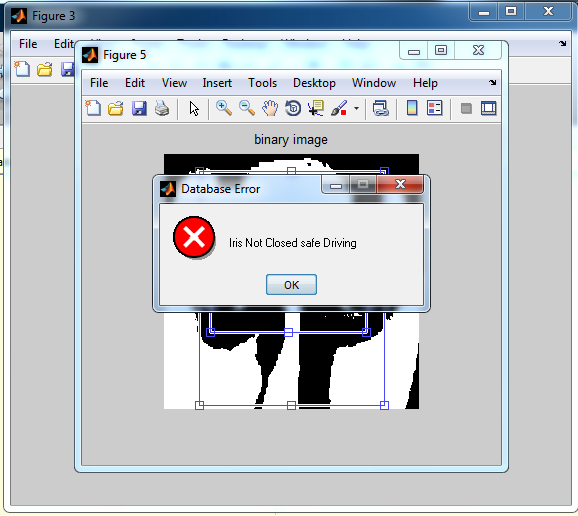Click the dock arrow in Figure 3 menu bar
Image resolution: width=578 pixels, height=516 pixels.
click(563, 43)
